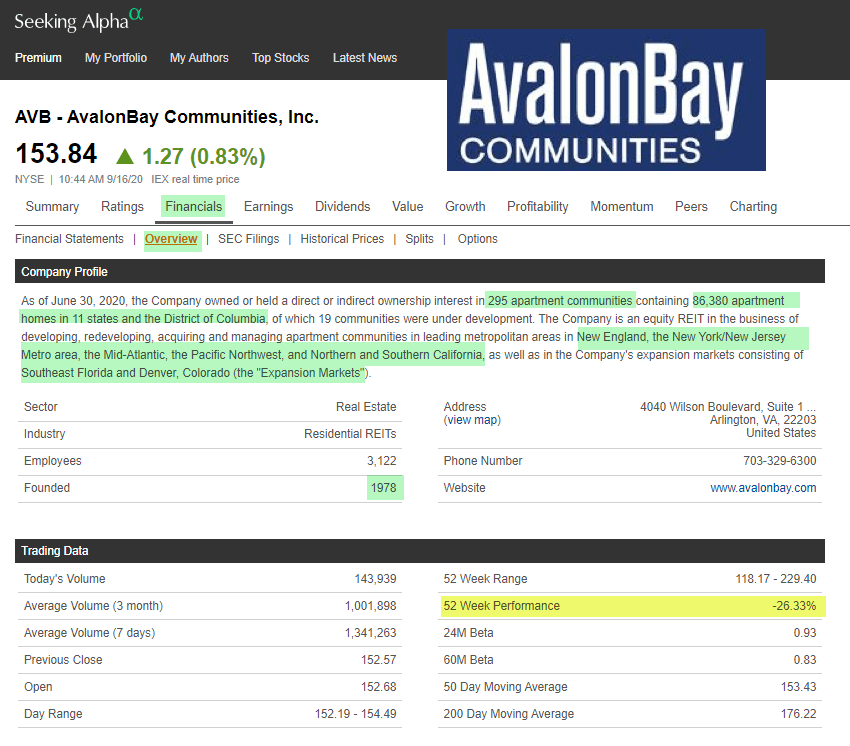Viewport: 850px width, 746px height.
Task: Open My Authors page
Action: (199, 58)
